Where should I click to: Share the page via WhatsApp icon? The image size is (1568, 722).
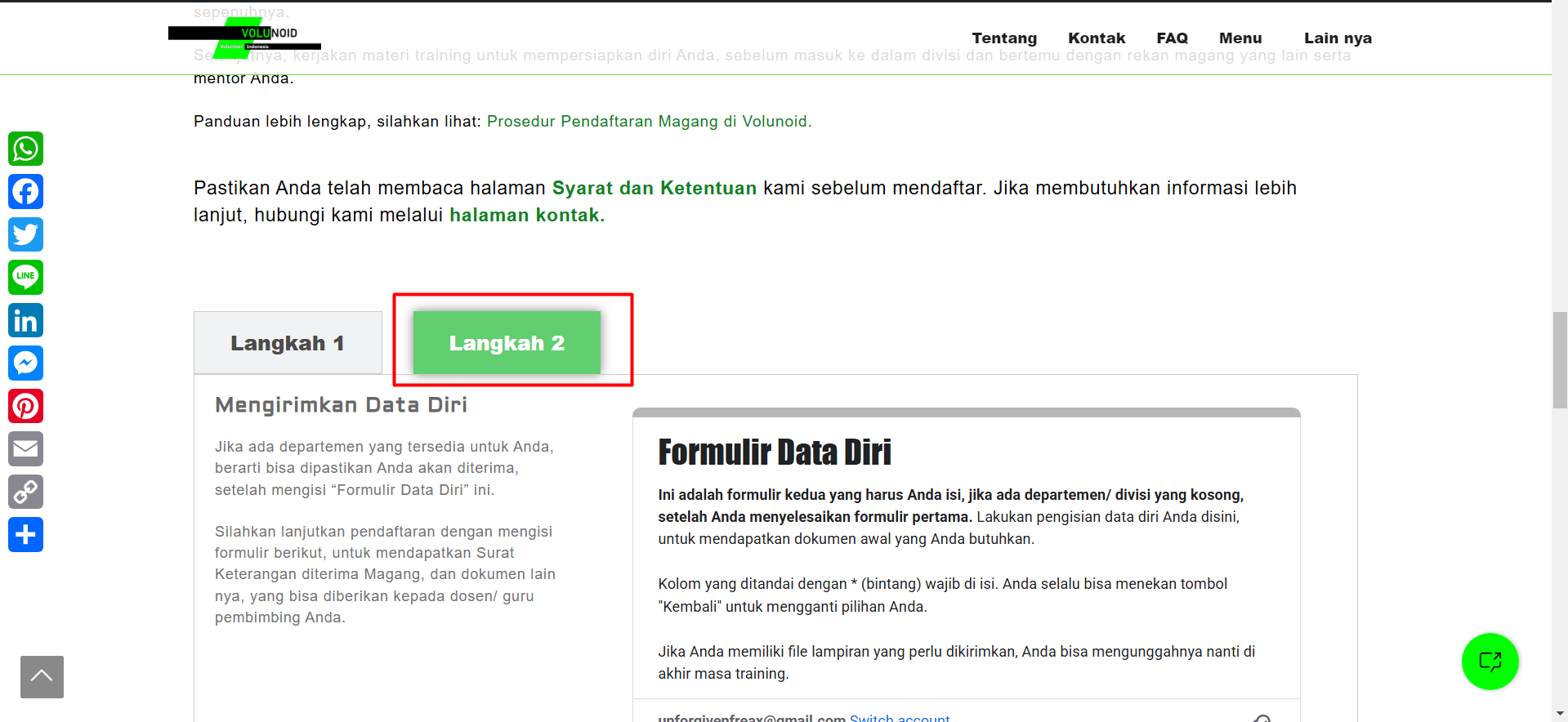[25, 149]
